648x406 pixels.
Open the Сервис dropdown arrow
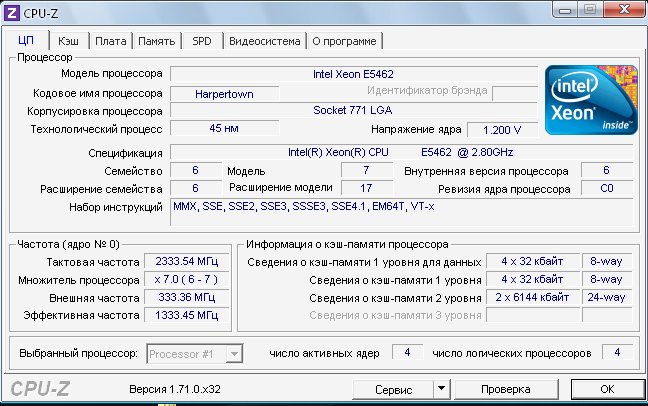(x=442, y=389)
